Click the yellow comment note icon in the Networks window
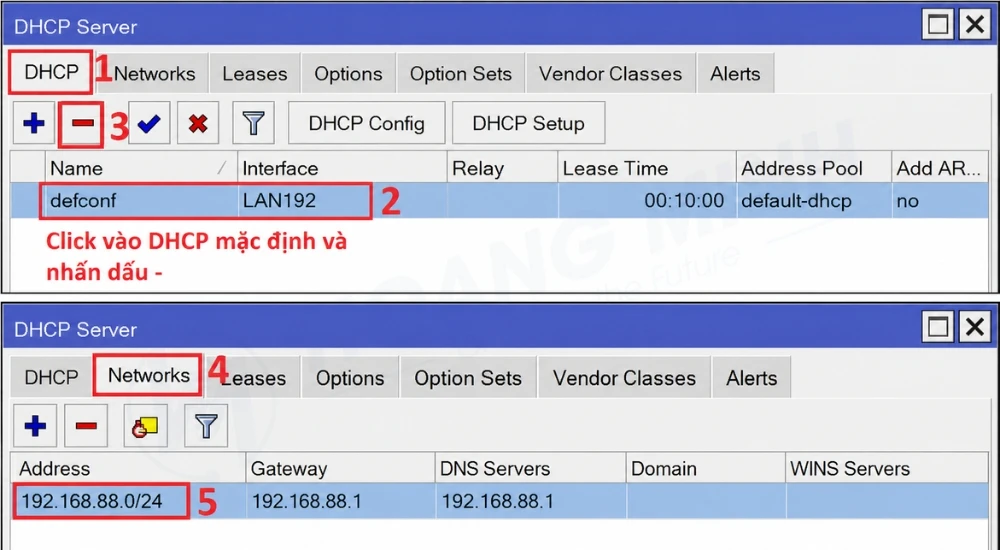This screenshot has height=550, width=1000. point(145,426)
